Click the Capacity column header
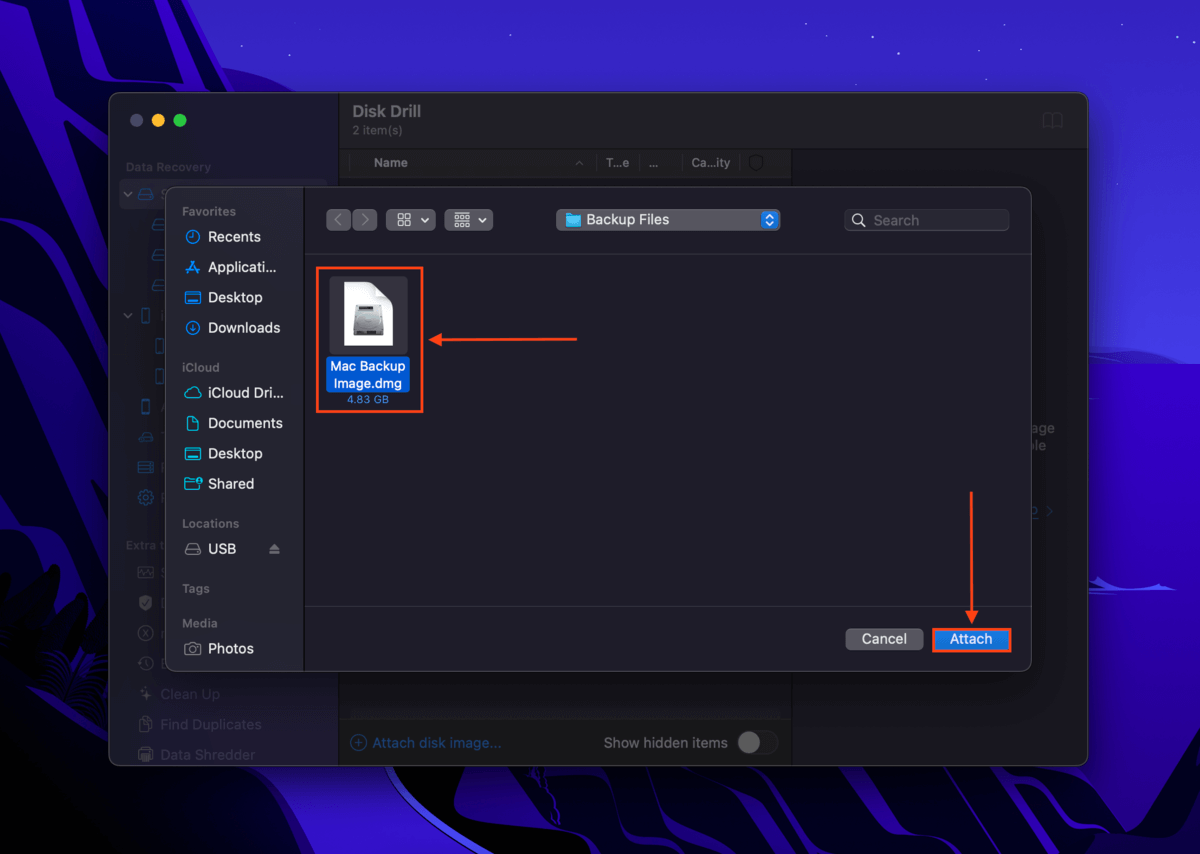 (711, 163)
